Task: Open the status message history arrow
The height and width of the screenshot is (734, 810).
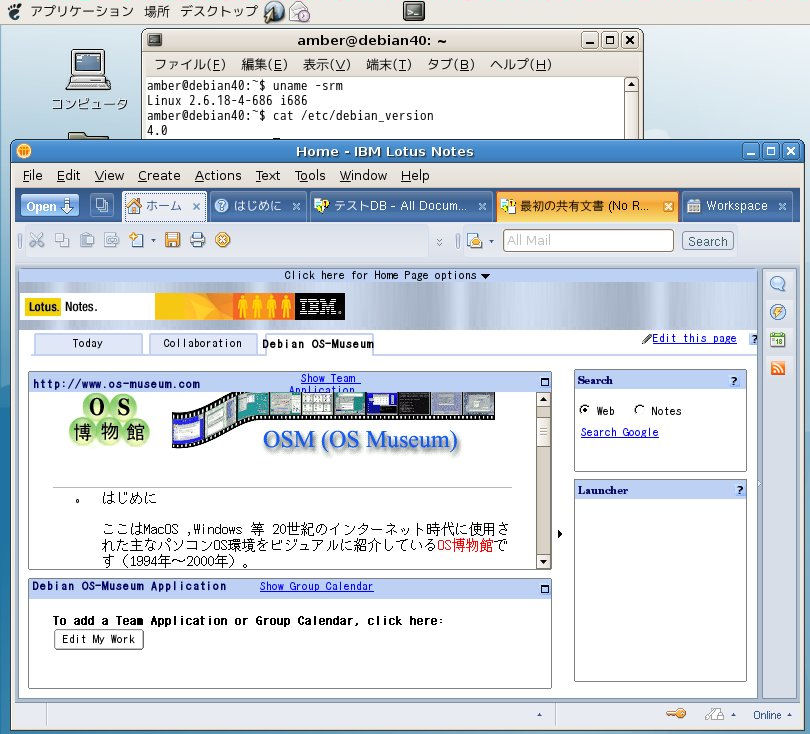Action: click(x=539, y=715)
